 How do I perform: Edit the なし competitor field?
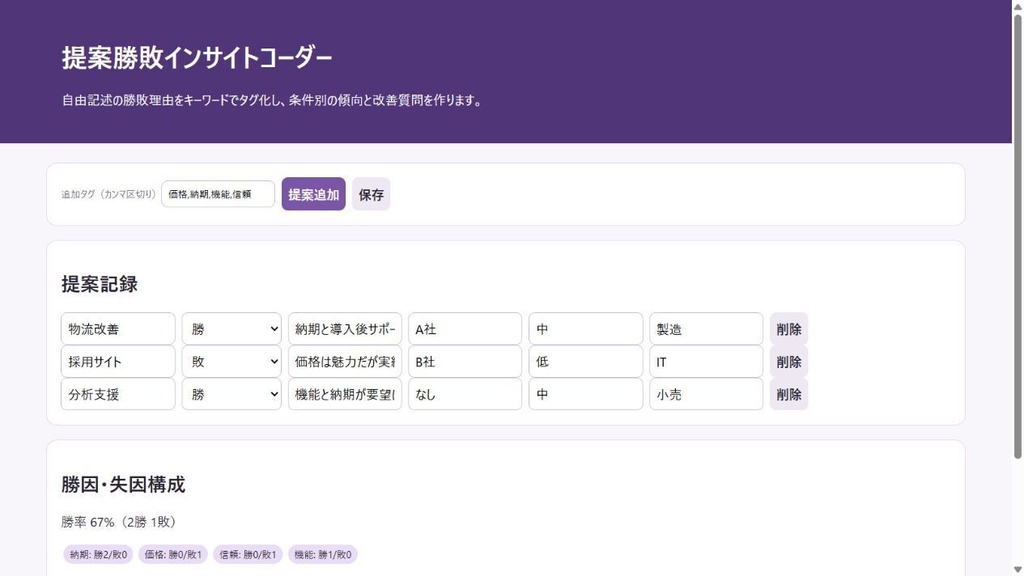point(465,394)
